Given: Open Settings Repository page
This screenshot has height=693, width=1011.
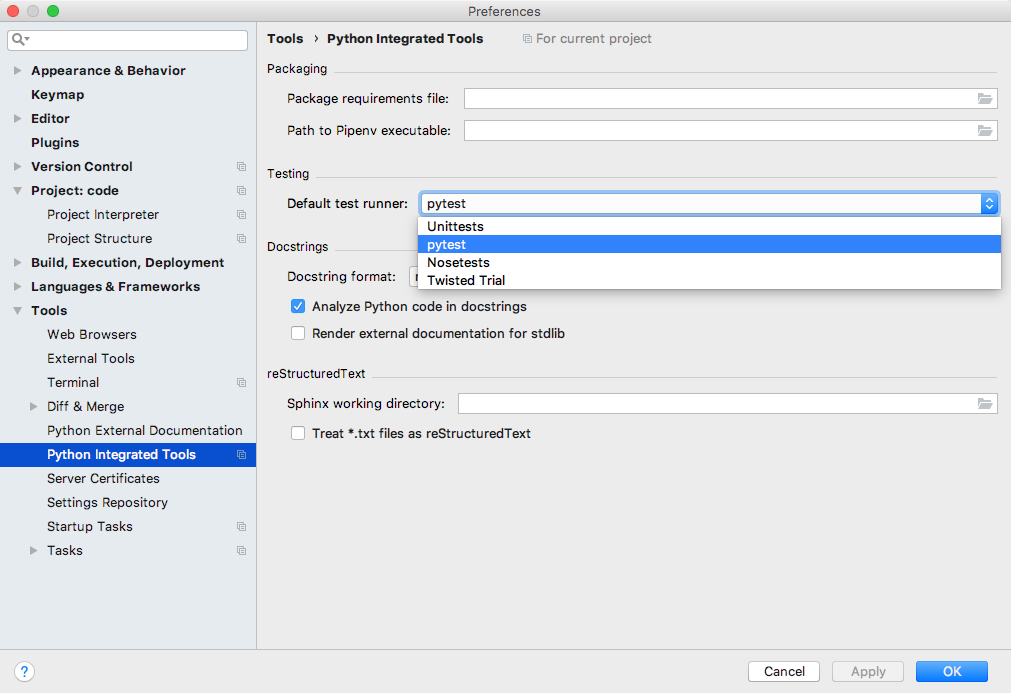Looking at the screenshot, I should click(x=107, y=503).
